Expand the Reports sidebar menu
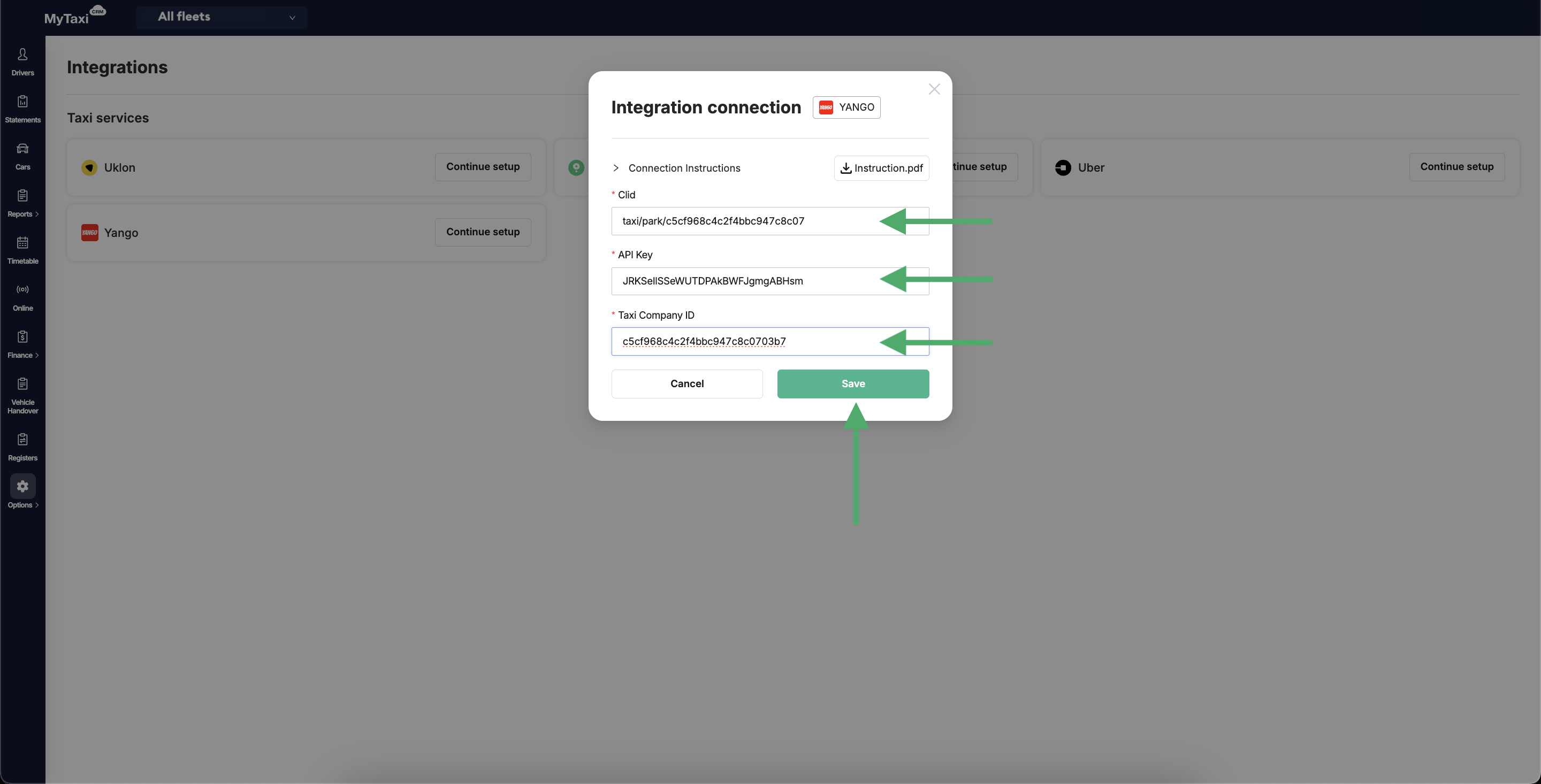 pos(22,204)
